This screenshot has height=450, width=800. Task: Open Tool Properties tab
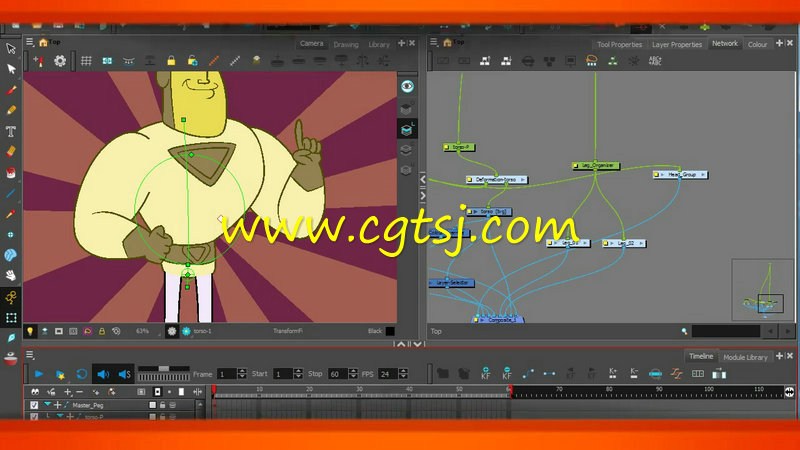click(619, 44)
